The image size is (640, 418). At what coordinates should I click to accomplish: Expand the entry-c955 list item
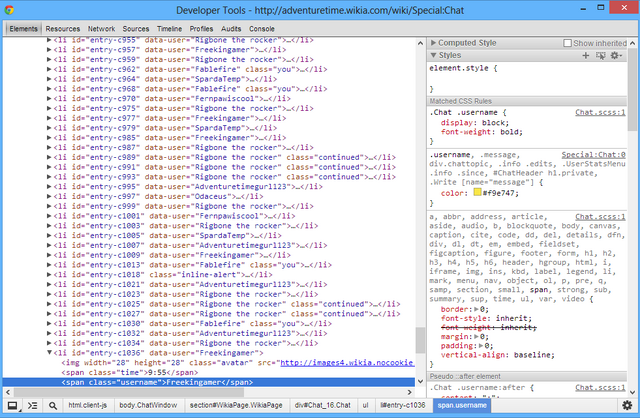tap(49, 40)
